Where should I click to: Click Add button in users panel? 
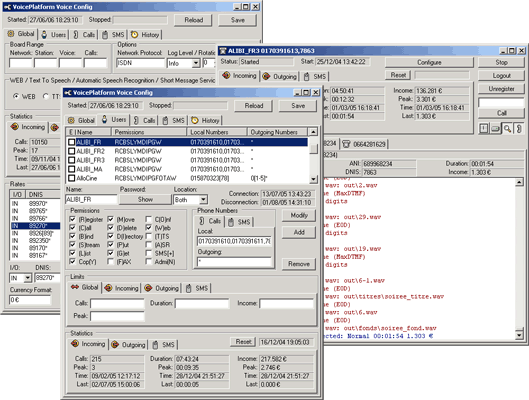pyautogui.click(x=299, y=232)
